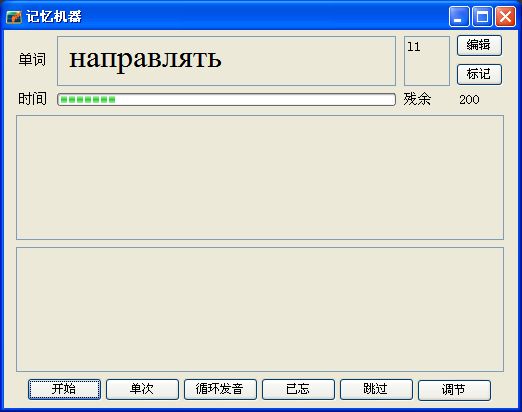Click the upper empty definition panel
The width and height of the screenshot is (522, 412).
[x=260, y=177]
